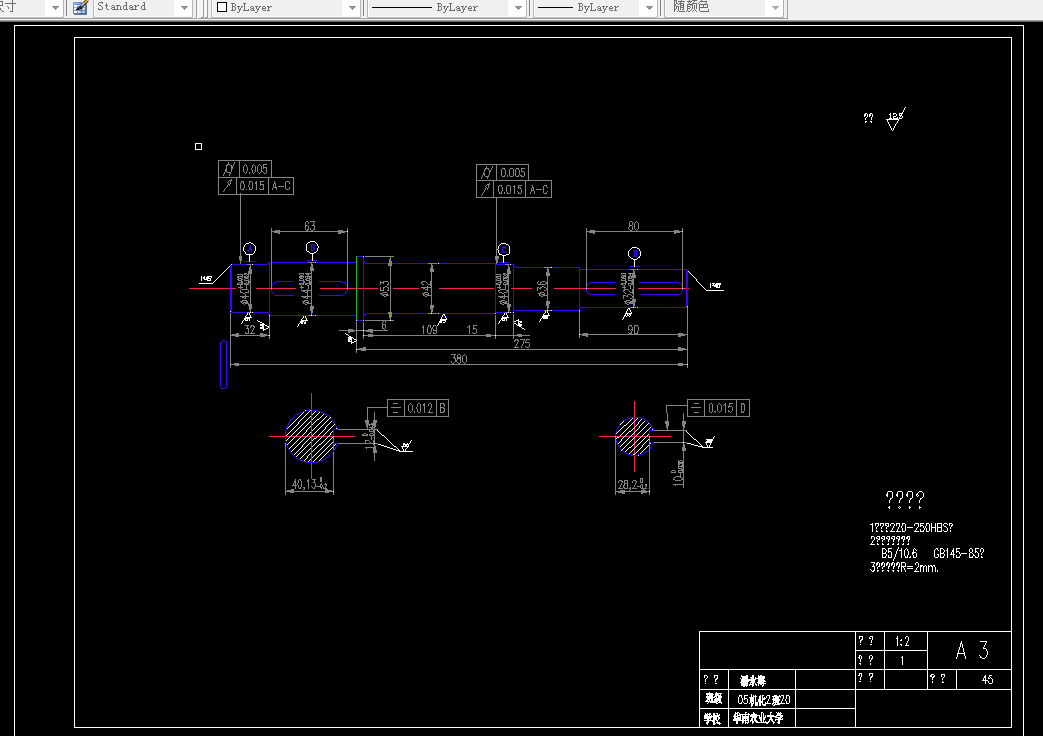The image size is (1043, 736).
Task: Select the 32 dimension below the shaft
Action: [x=249, y=329]
